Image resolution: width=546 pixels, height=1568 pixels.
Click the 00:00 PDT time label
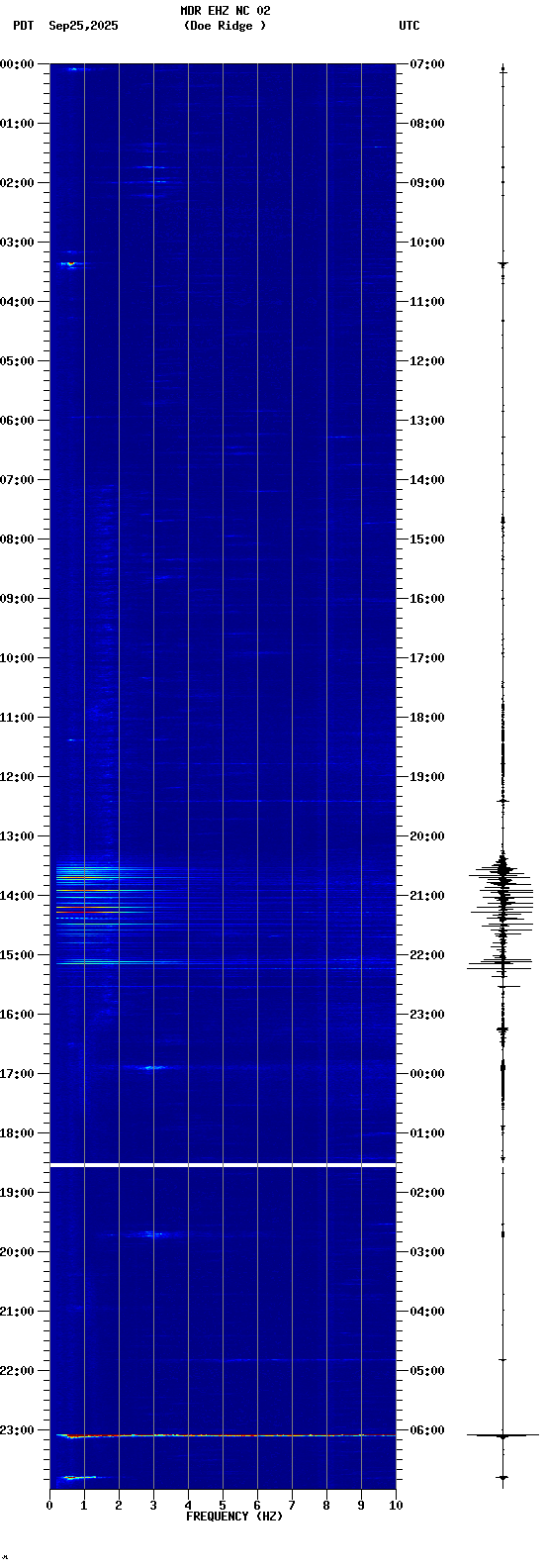click(18, 64)
